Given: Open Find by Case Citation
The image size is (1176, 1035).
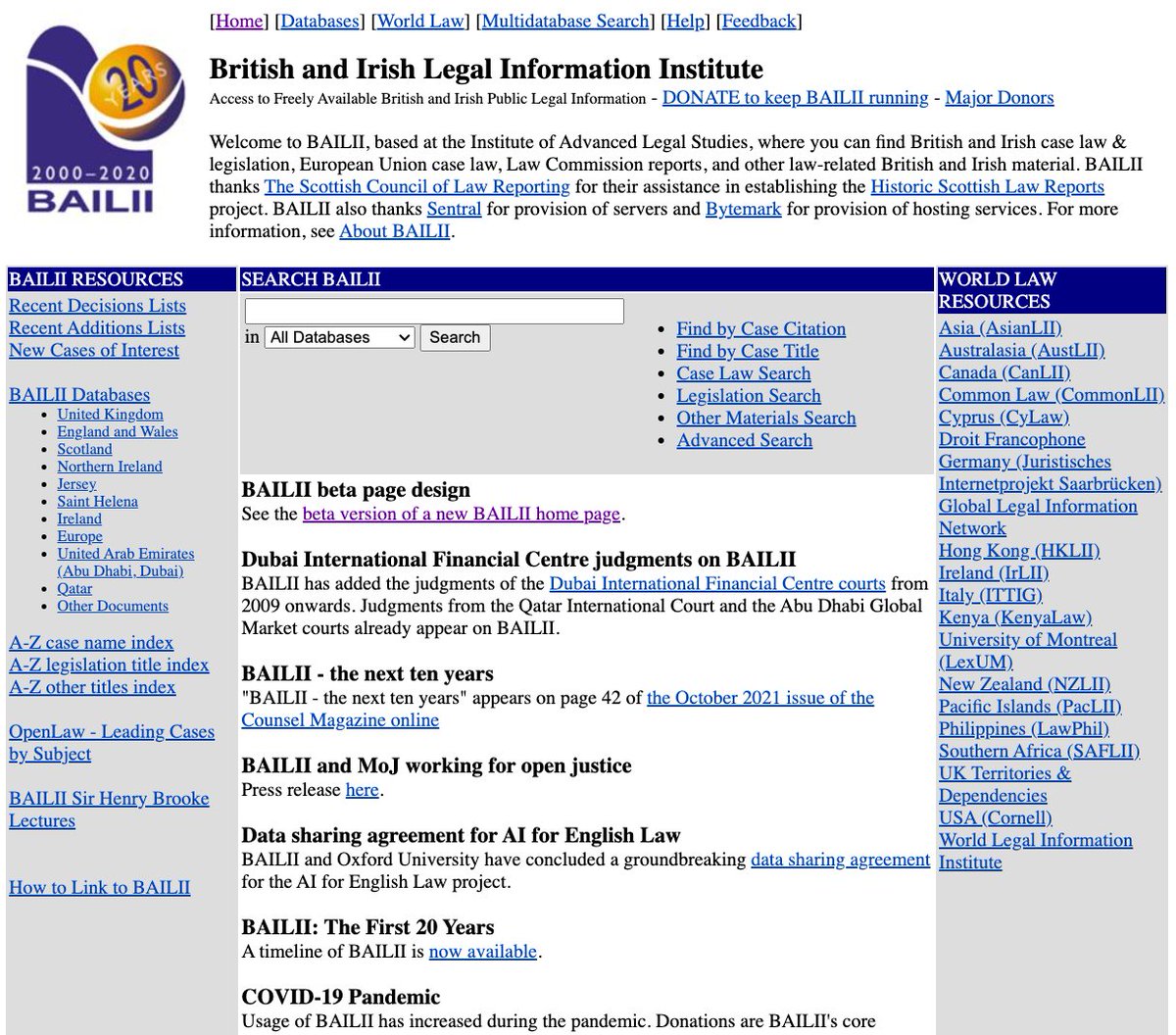Looking at the screenshot, I should click(760, 329).
